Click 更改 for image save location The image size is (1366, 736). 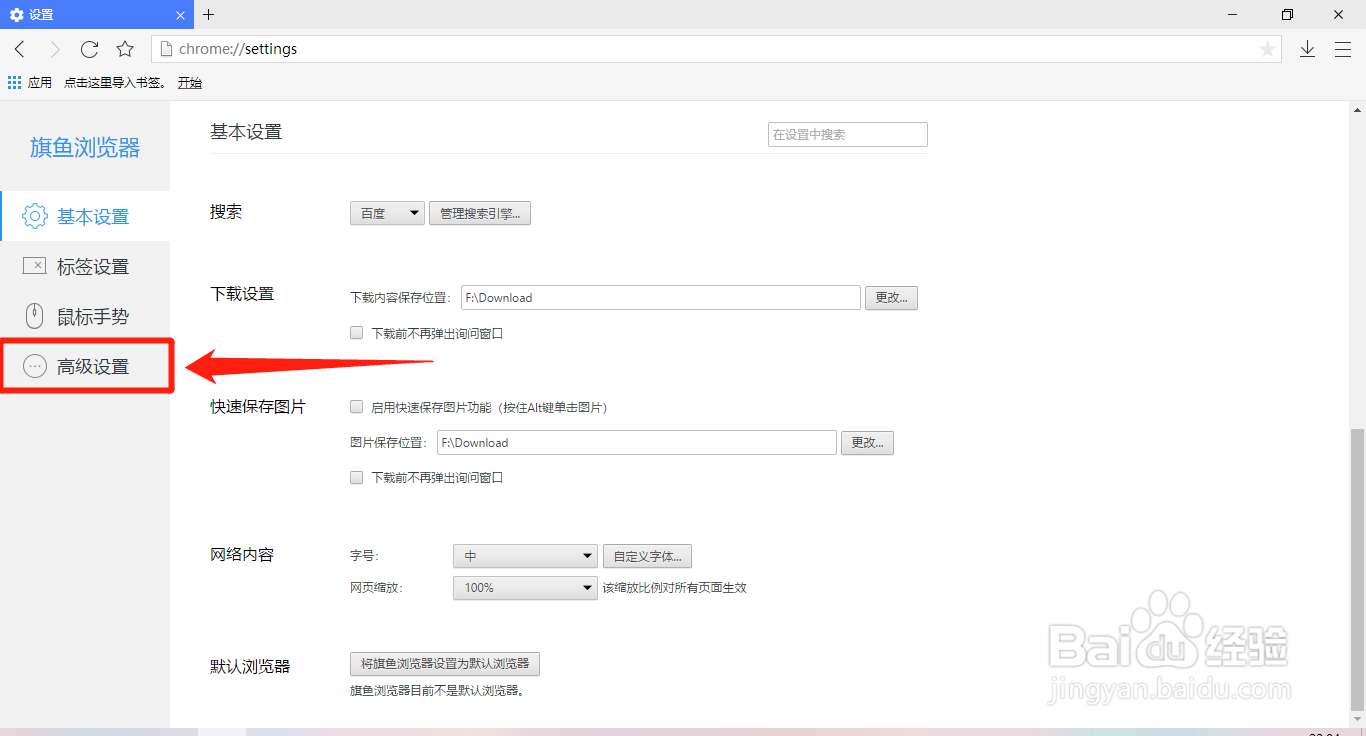tap(867, 442)
